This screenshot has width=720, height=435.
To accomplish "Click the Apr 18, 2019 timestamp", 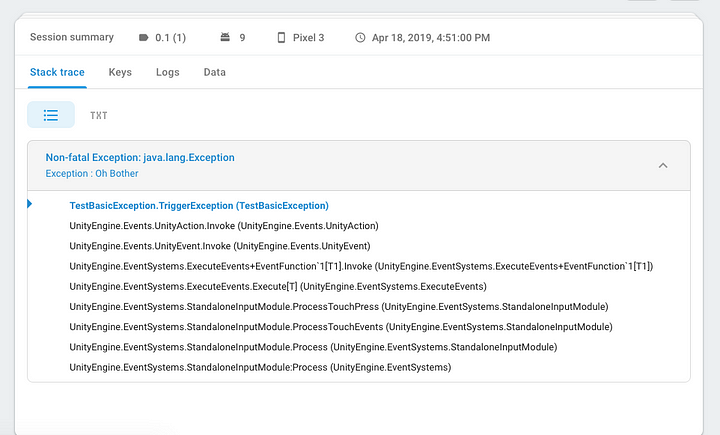I will (x=431, y=38).
